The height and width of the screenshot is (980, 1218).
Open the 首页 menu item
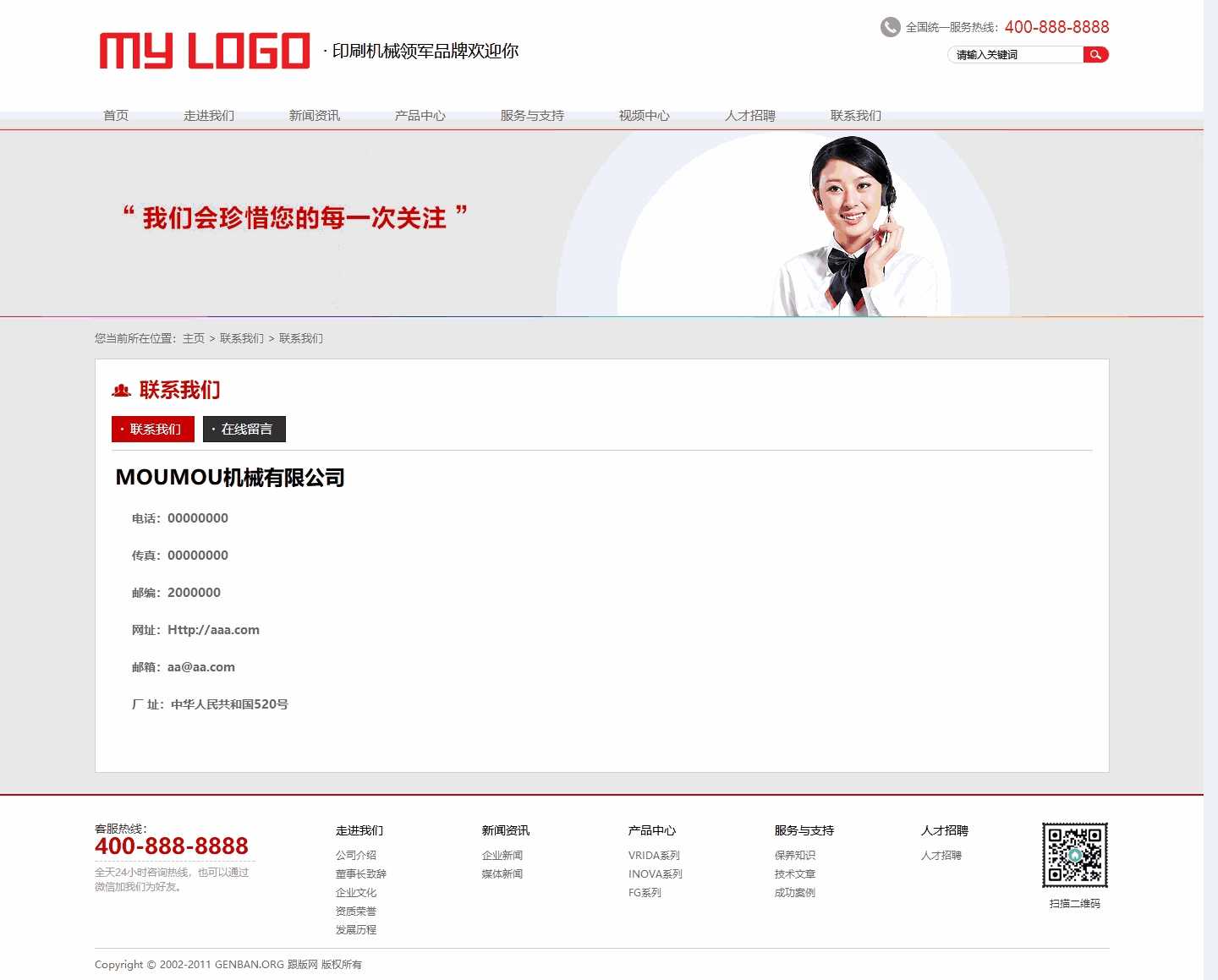click(x=115, y=116)
